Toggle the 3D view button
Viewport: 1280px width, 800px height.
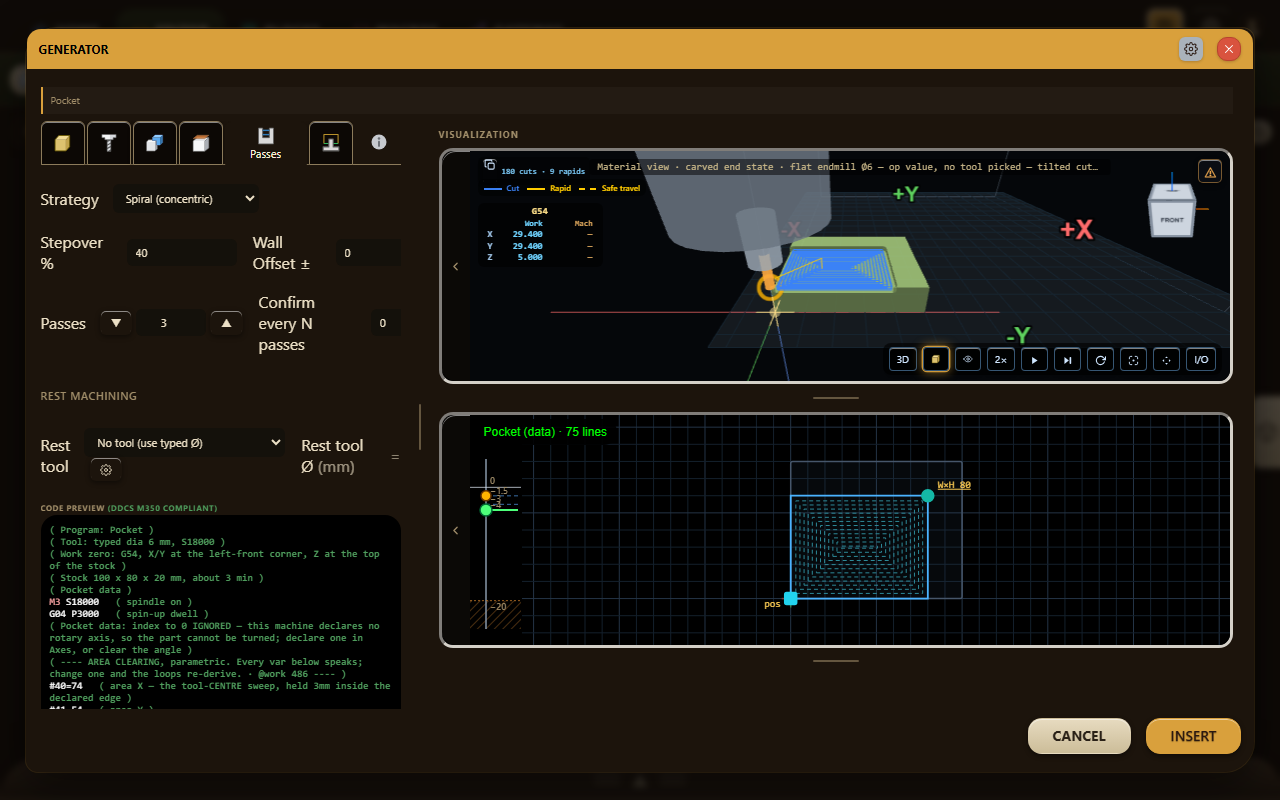[x=903, y=359]
